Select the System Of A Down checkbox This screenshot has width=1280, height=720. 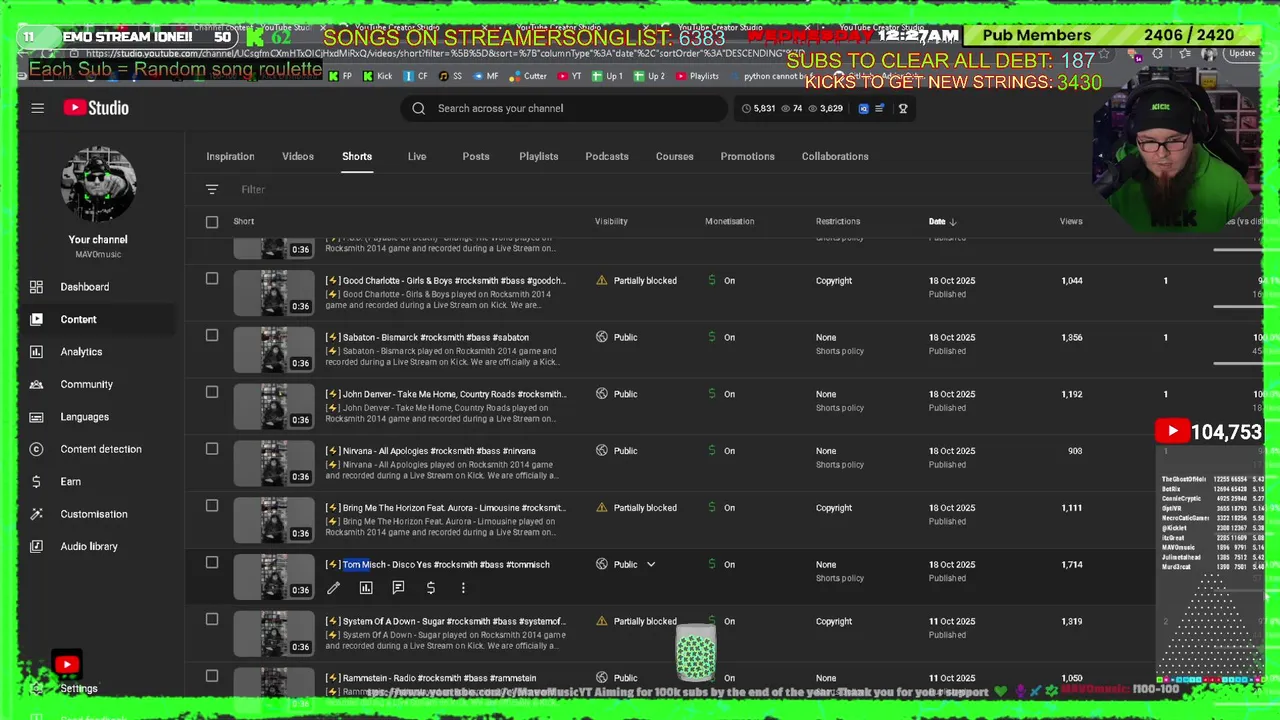click(212, 619)
